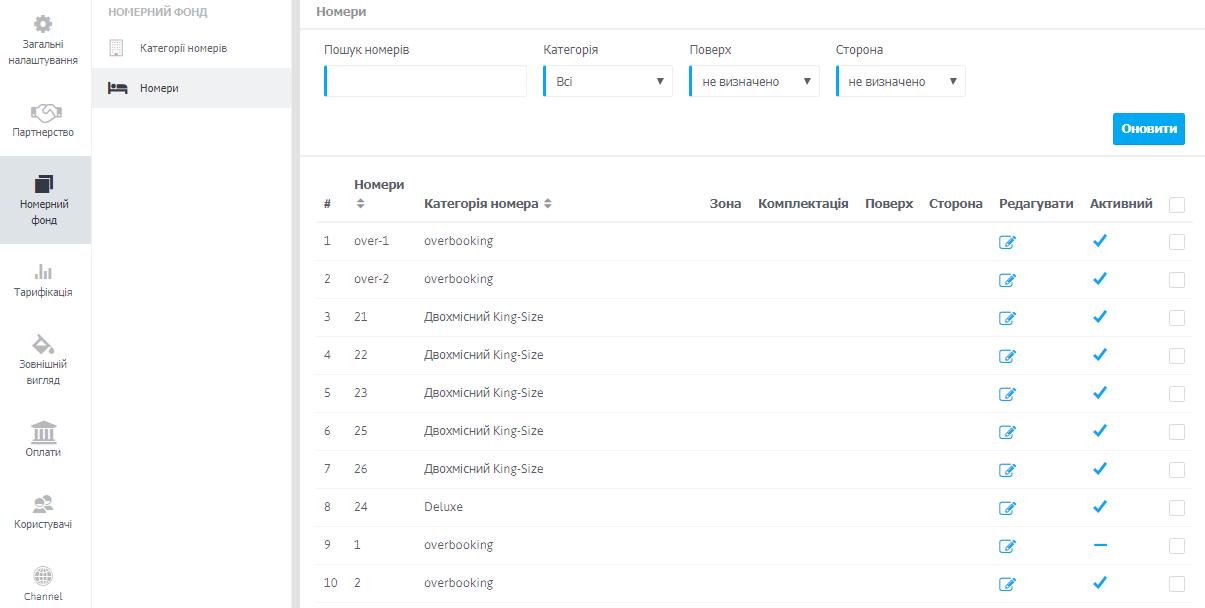1205x608 pixels.
Task: Select the checkbox for room 23 row
Action: pos(1177,394)
